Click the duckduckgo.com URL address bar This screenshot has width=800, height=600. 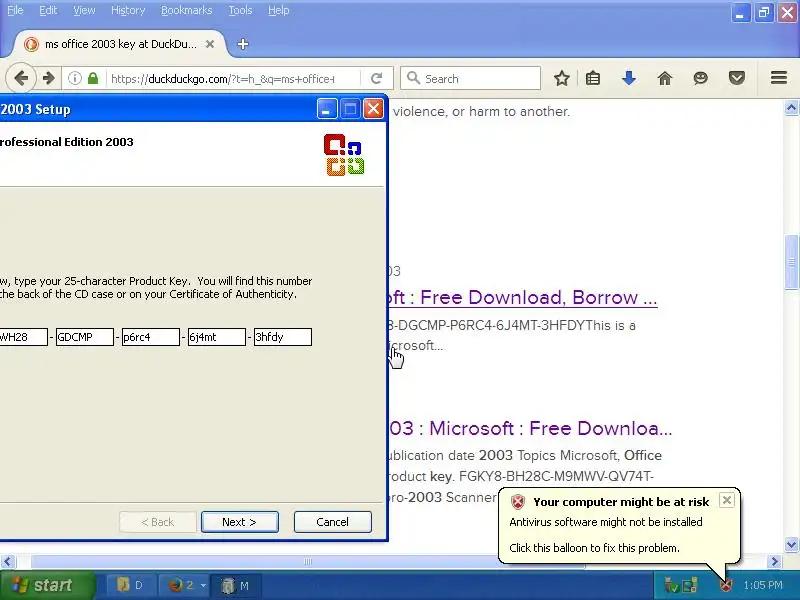[x=230, y=79]
